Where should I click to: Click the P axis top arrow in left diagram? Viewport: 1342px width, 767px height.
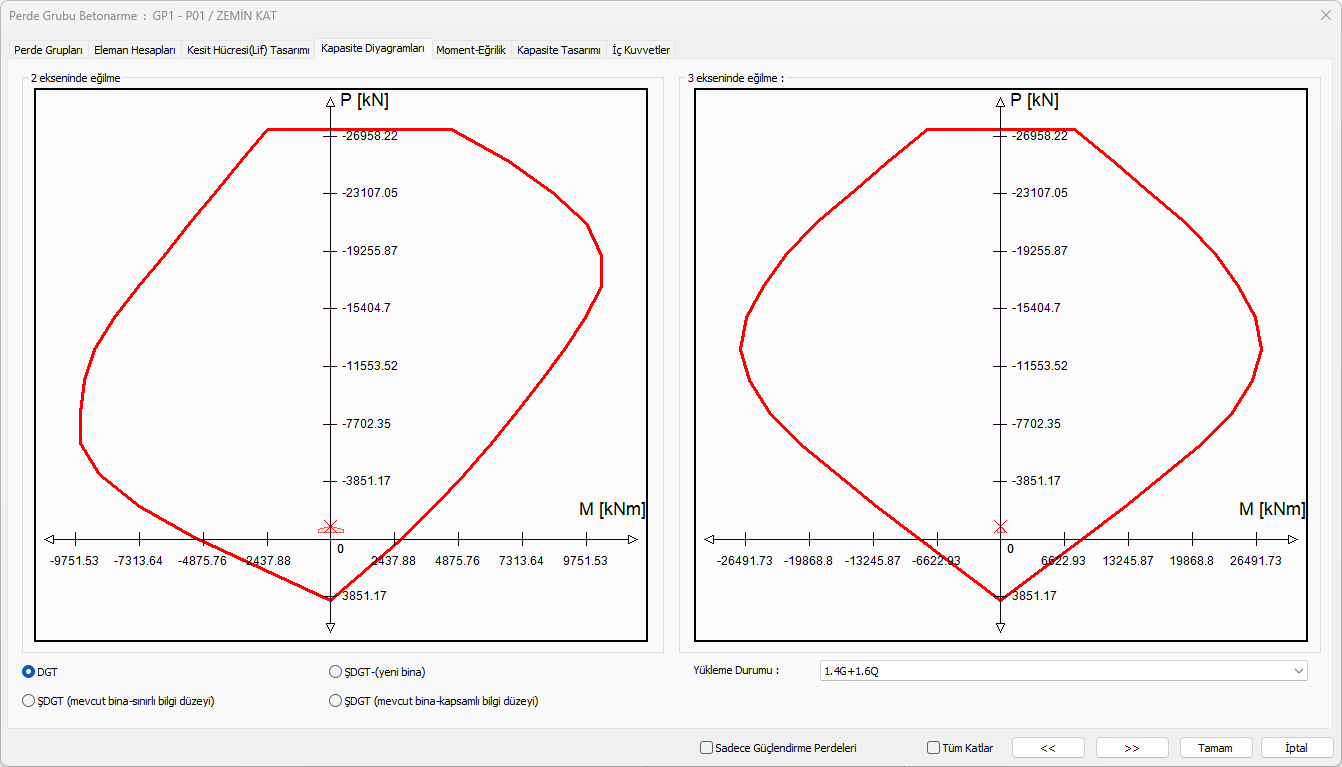tap(330, 102)
